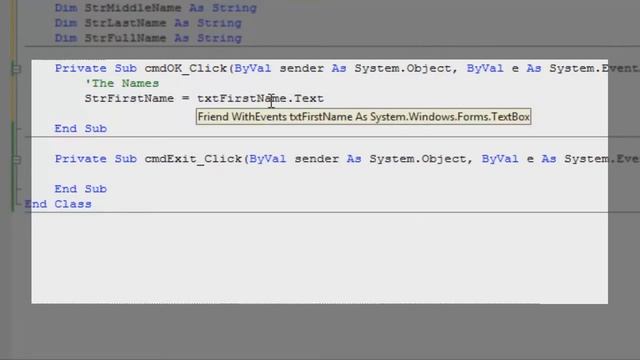
Task: Click 'sender' parameter in cmdOK_Click signature
Action: (x=302, y=68)
